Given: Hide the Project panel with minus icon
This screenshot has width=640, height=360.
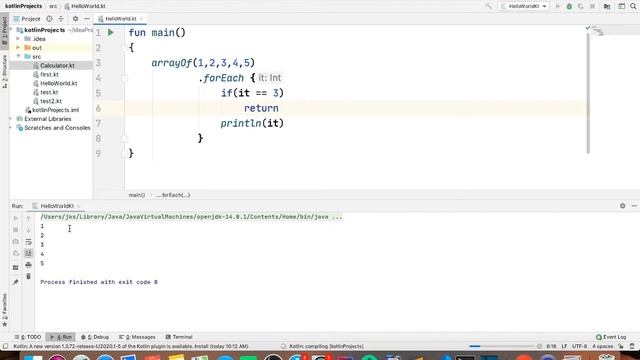Looking at the screenshot, I should point(87,19).
